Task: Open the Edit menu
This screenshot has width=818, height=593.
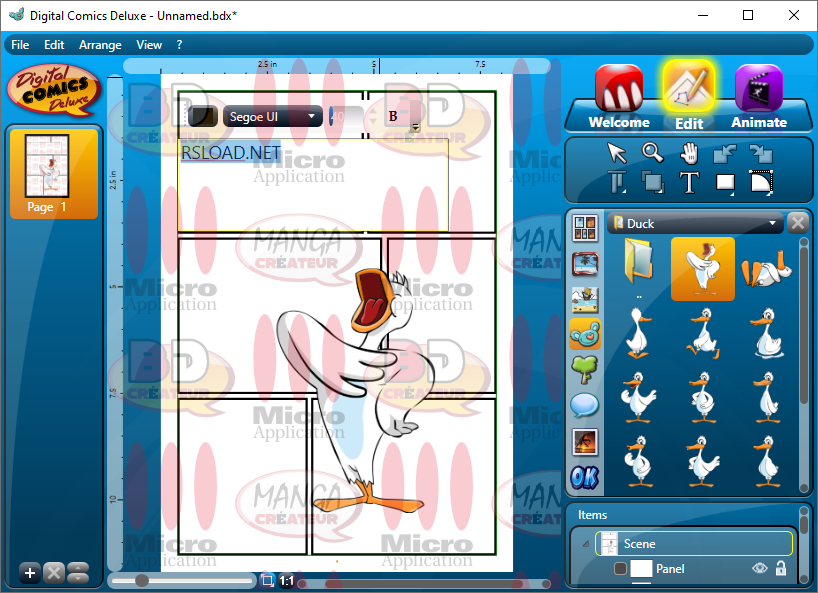Action: [54, 45]
